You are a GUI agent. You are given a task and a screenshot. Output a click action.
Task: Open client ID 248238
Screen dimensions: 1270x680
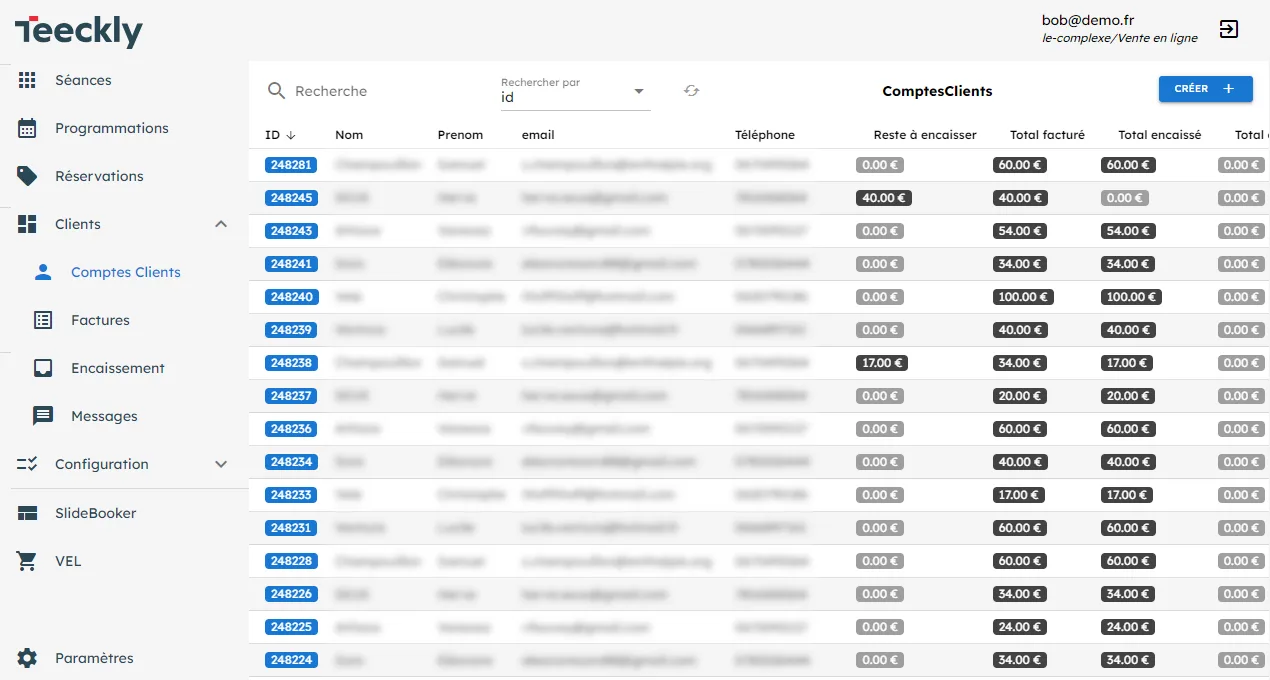tap(291, 363)
